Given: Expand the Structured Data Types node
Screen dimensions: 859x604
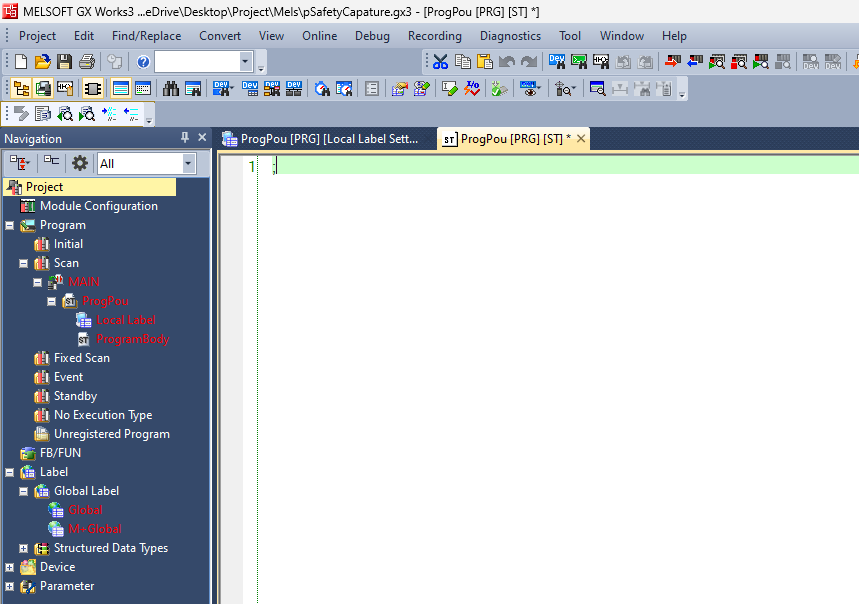Looking at the screenshot, I should coord(23,548).
